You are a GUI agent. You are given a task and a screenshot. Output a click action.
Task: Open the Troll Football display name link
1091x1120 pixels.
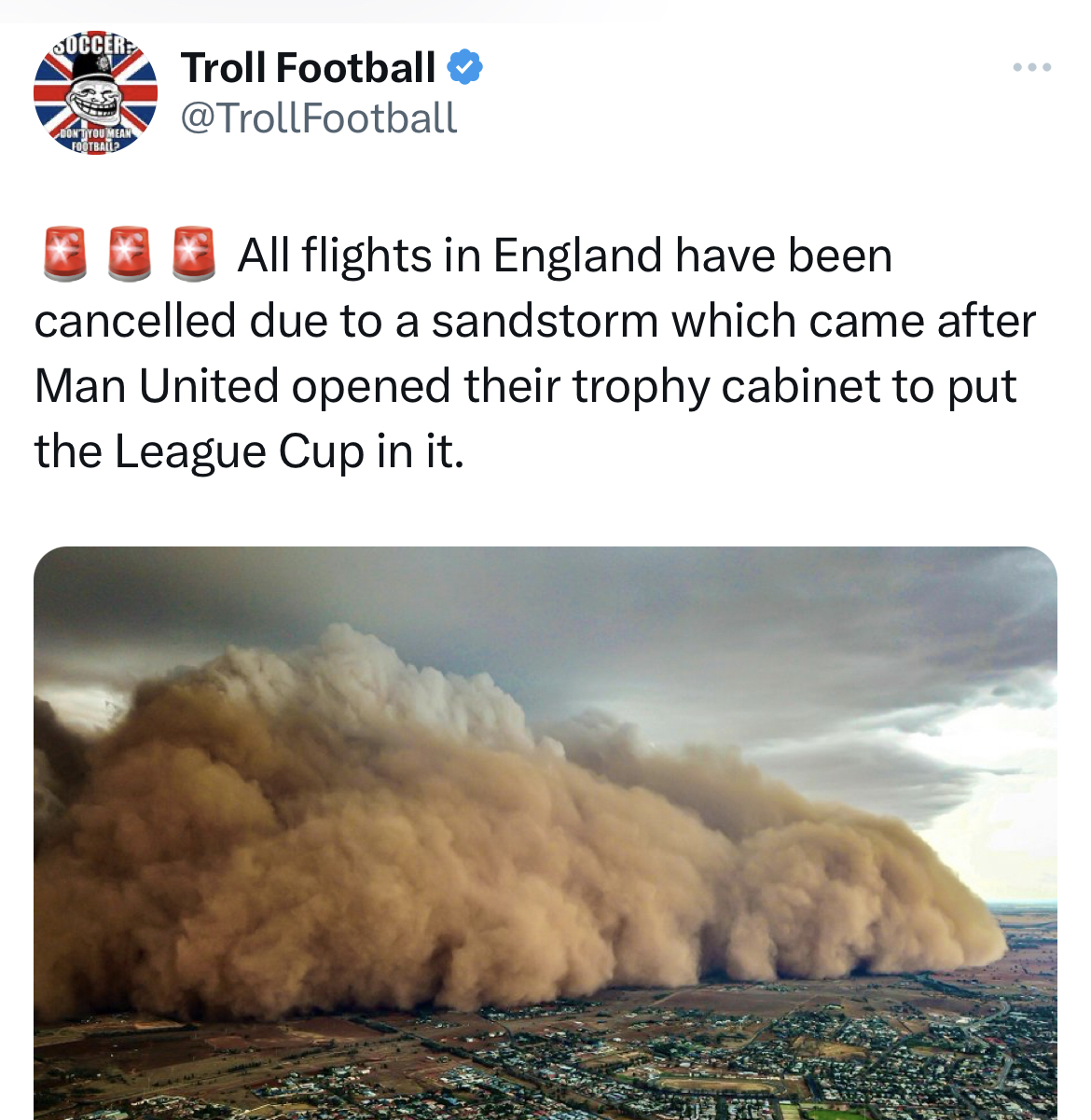click(308, 67)
